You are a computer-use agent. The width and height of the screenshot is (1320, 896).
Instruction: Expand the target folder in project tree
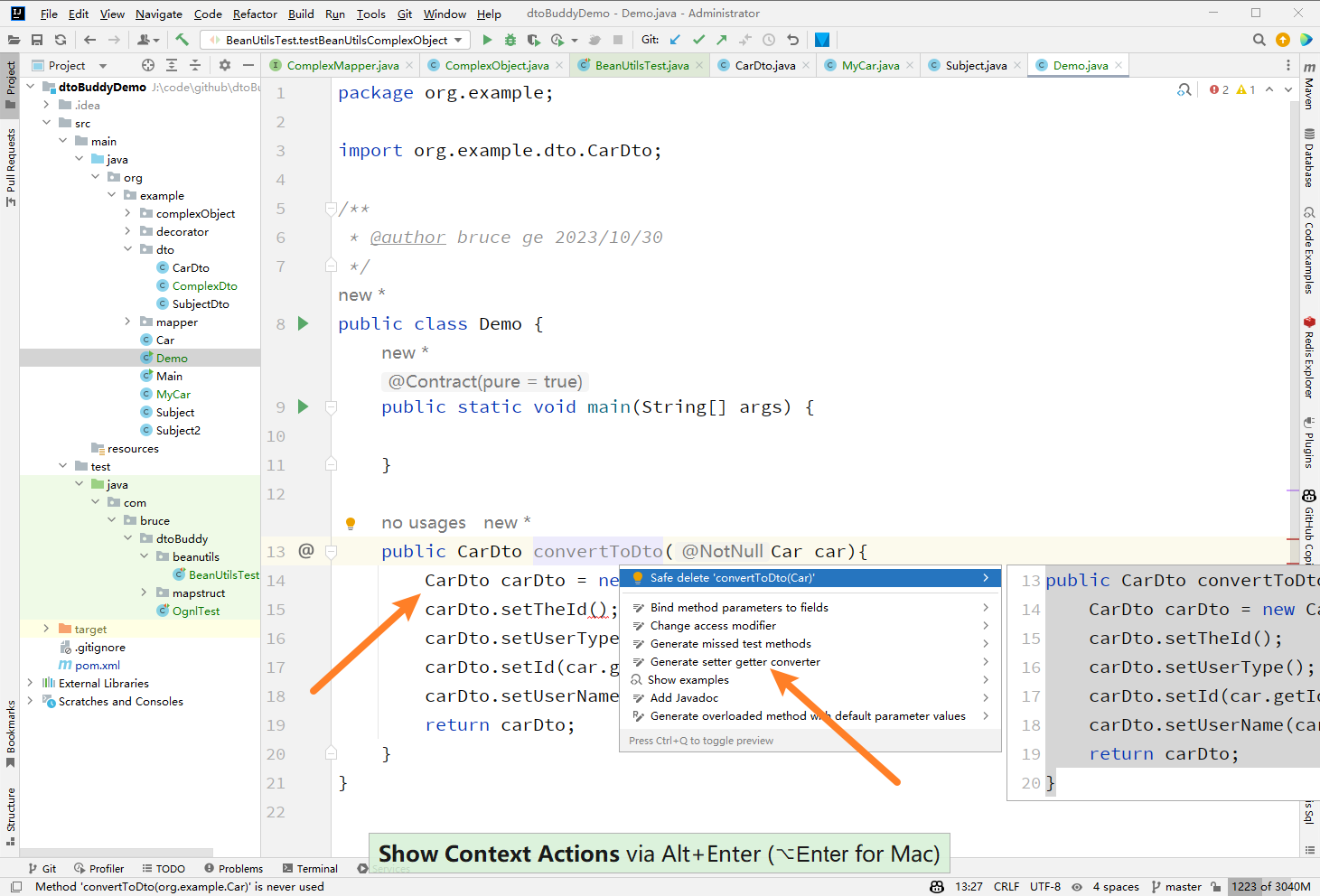coord(46,629)
